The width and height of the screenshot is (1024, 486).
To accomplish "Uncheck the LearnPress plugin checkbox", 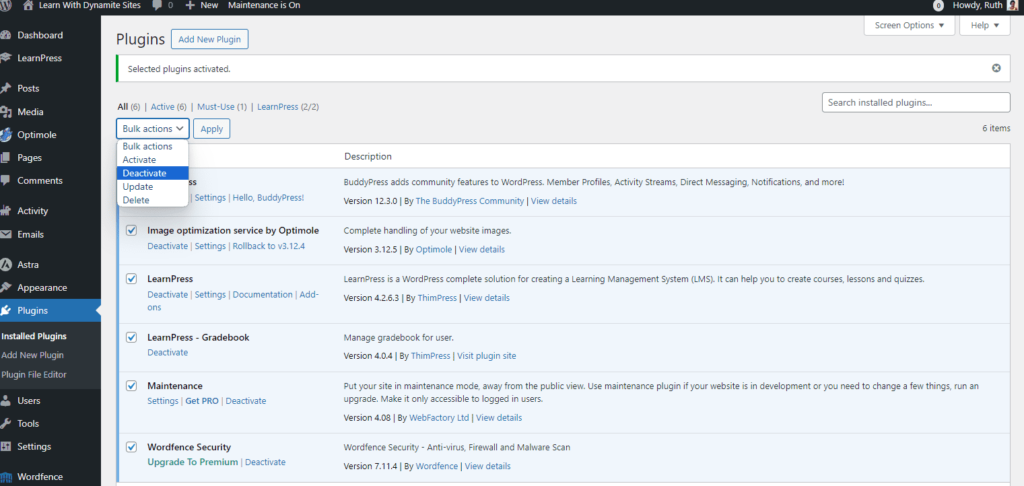I will [131, 278].
